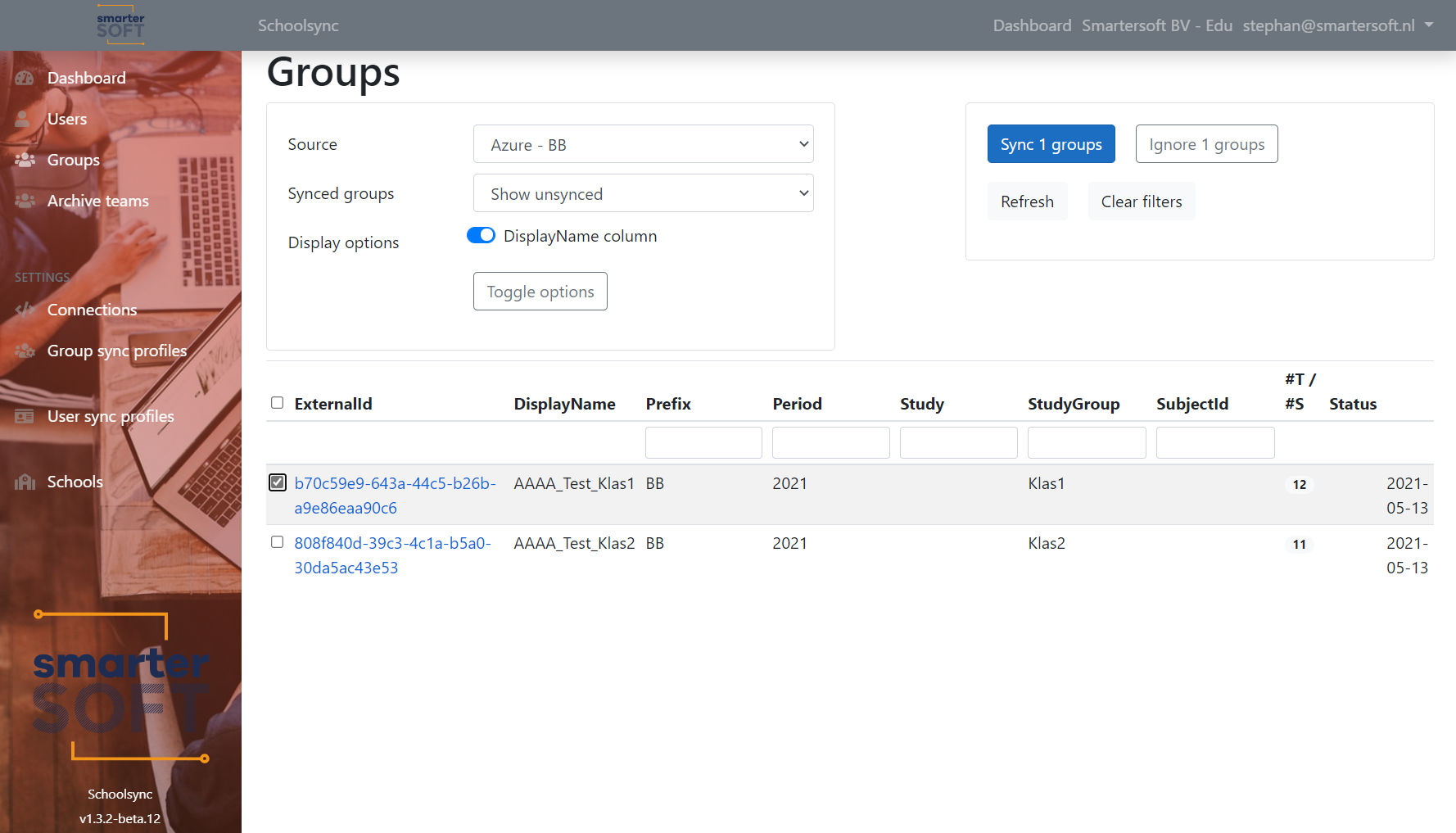Open the Source dropdown showing Azure - BB
Viewport: 1456px width, 833px height.
click(x=643, y=144)
